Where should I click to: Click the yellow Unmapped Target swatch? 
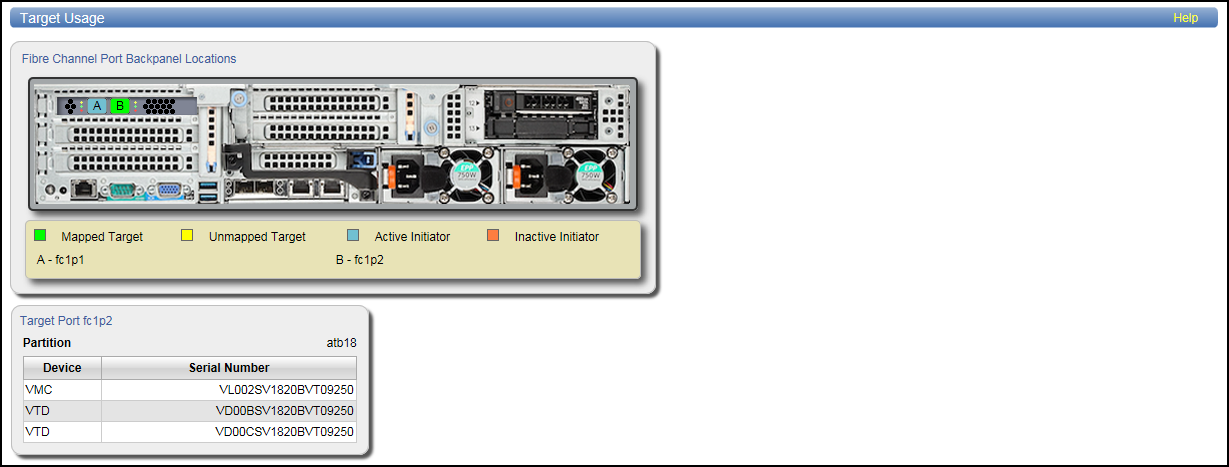click(187, 236)
